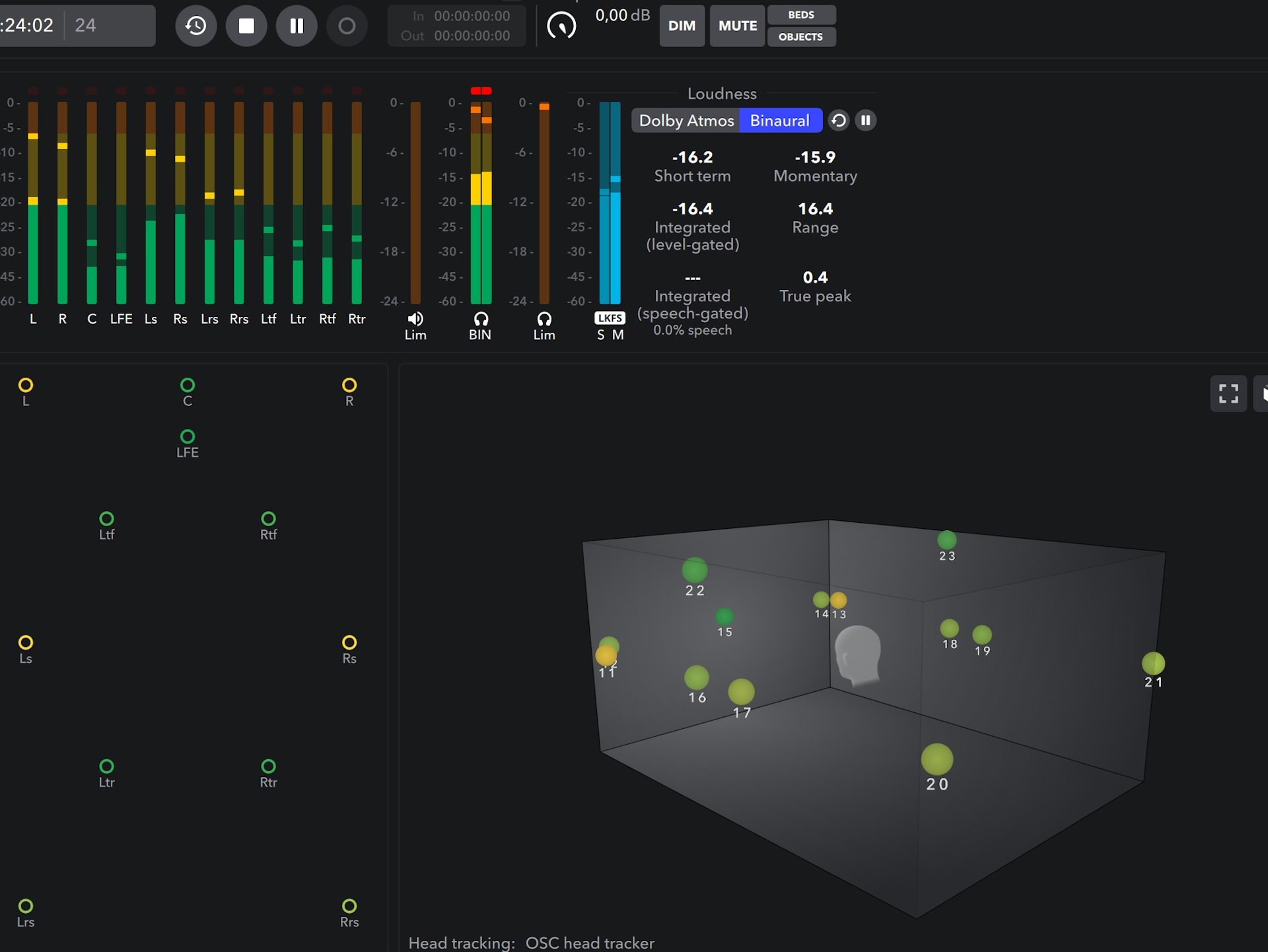Adjust the master level dial knob

[x=562, y=26]
